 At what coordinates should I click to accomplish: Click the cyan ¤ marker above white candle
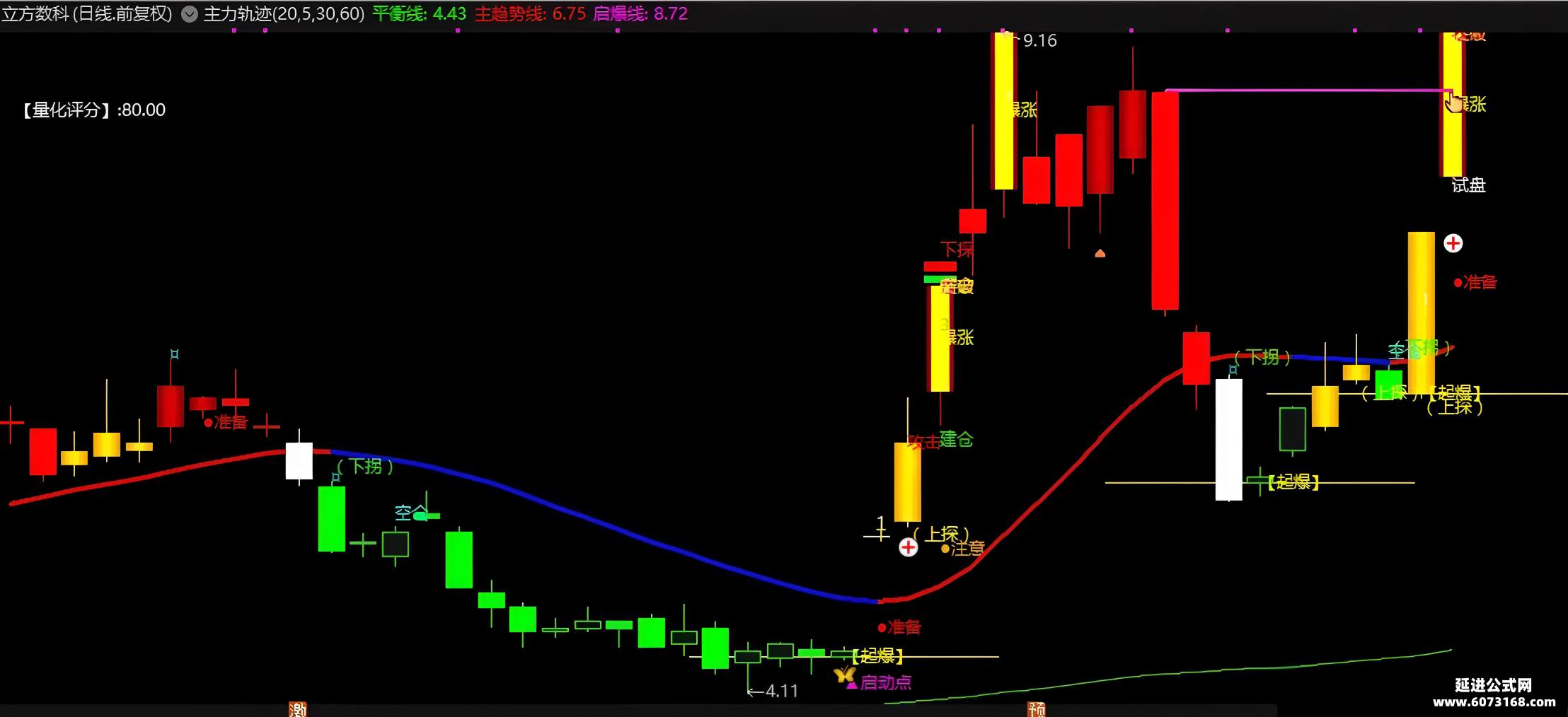tap(1233, 369)
